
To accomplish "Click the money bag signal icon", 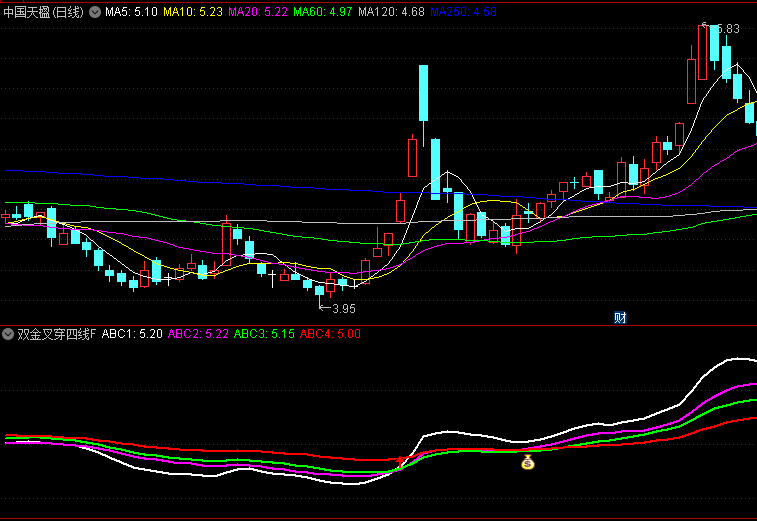I will point(528,462).
